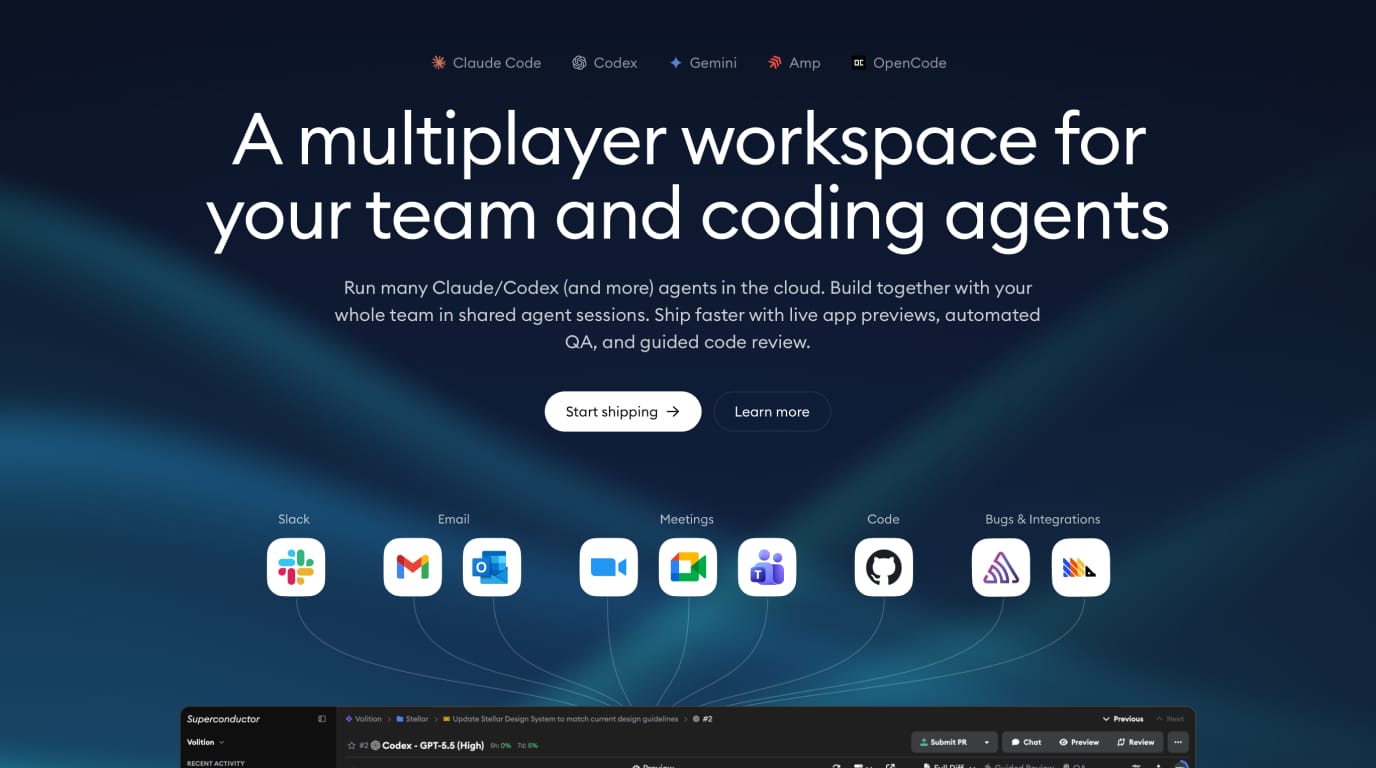Select the striped PostHog icon

[x=1081, y=567]
